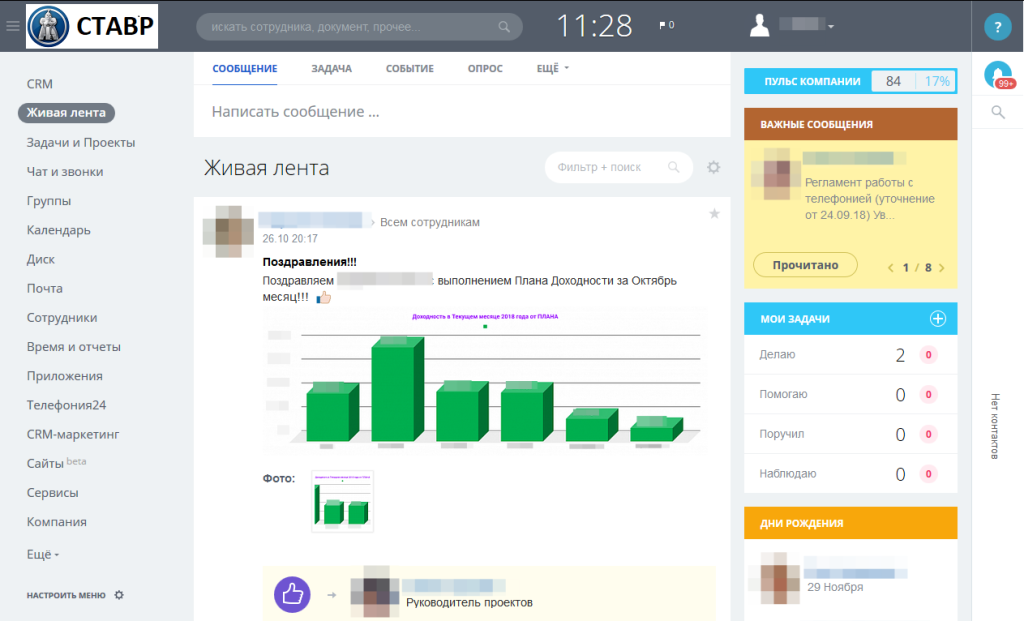Open the Всем сотрудникам recipient link
This screenshot has height=621, width=1024.
point(430,222)
